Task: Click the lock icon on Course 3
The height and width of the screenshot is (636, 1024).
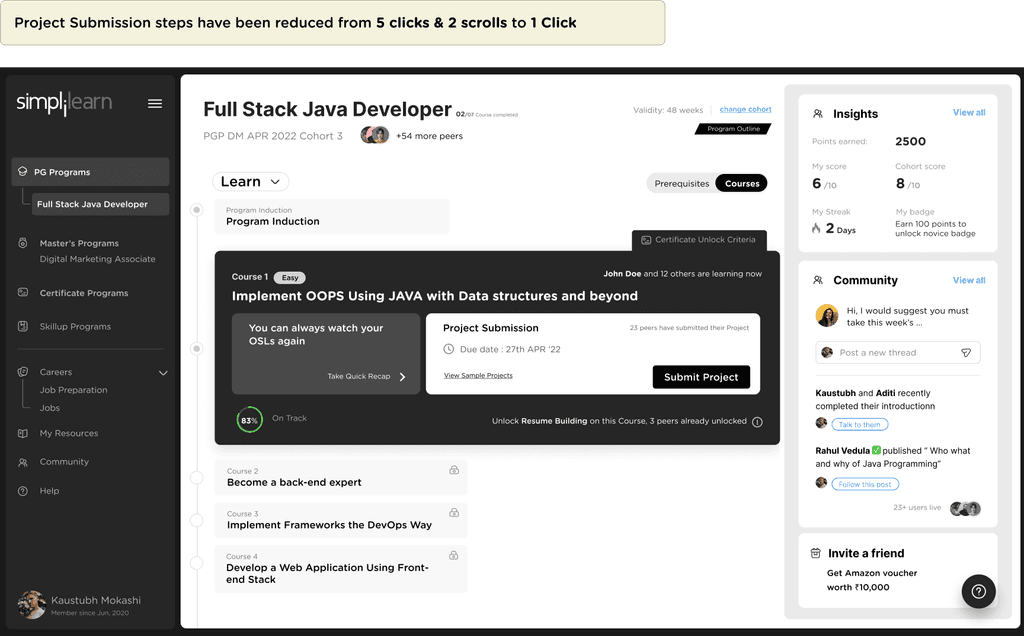Action: [454, 513]
